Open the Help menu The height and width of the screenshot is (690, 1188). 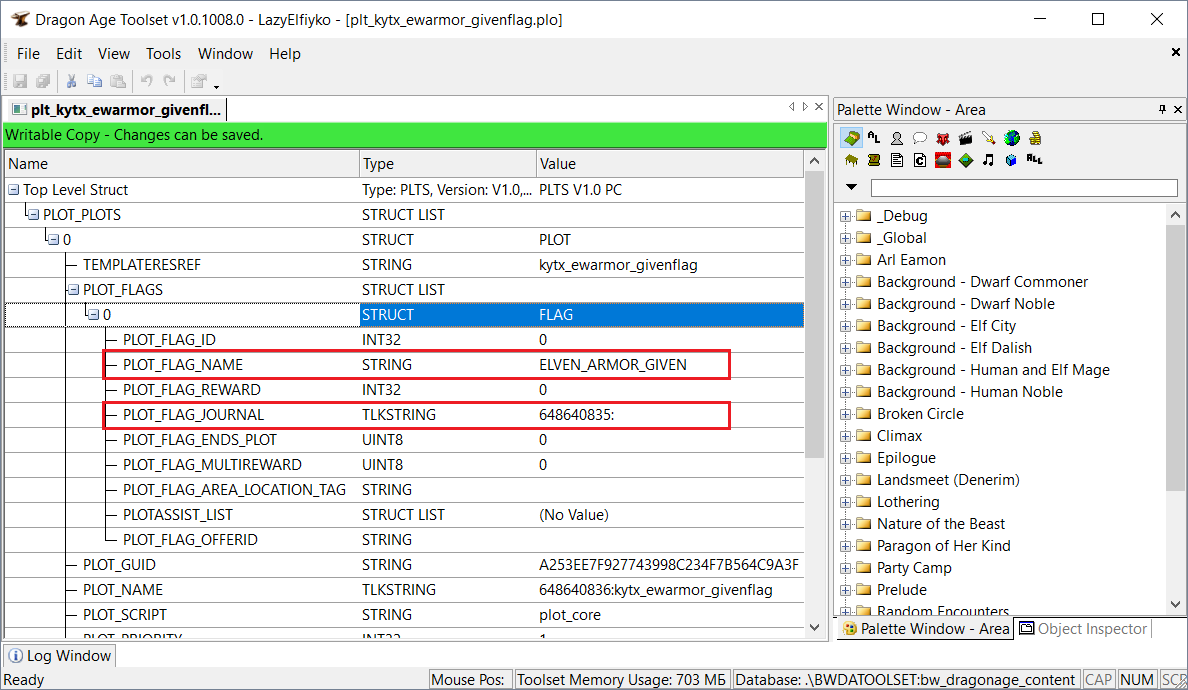[285, 54]
